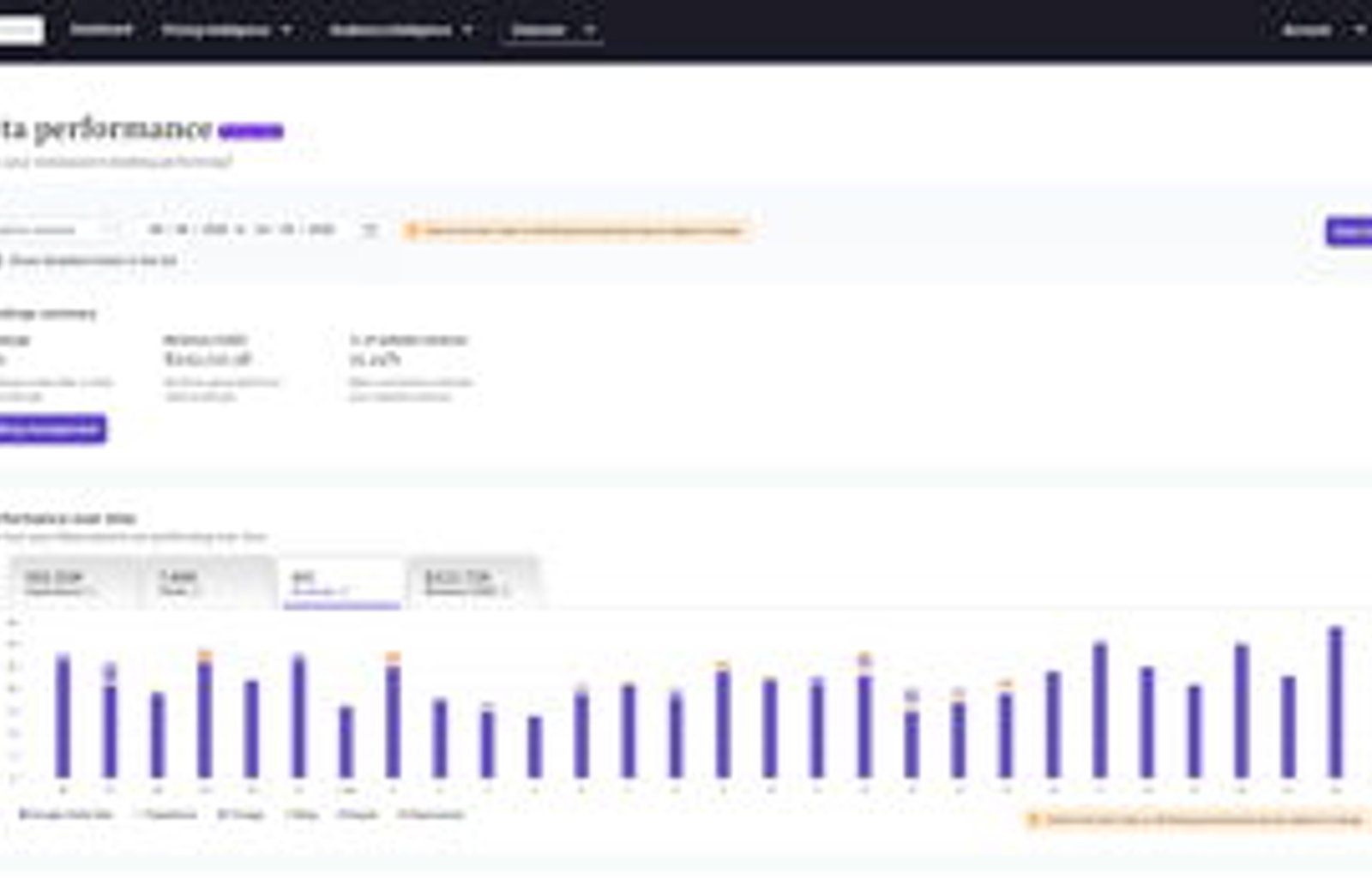Toggle the Tripadvisor legend entry
Screen dimensions: 1372x885
point(166,815)
